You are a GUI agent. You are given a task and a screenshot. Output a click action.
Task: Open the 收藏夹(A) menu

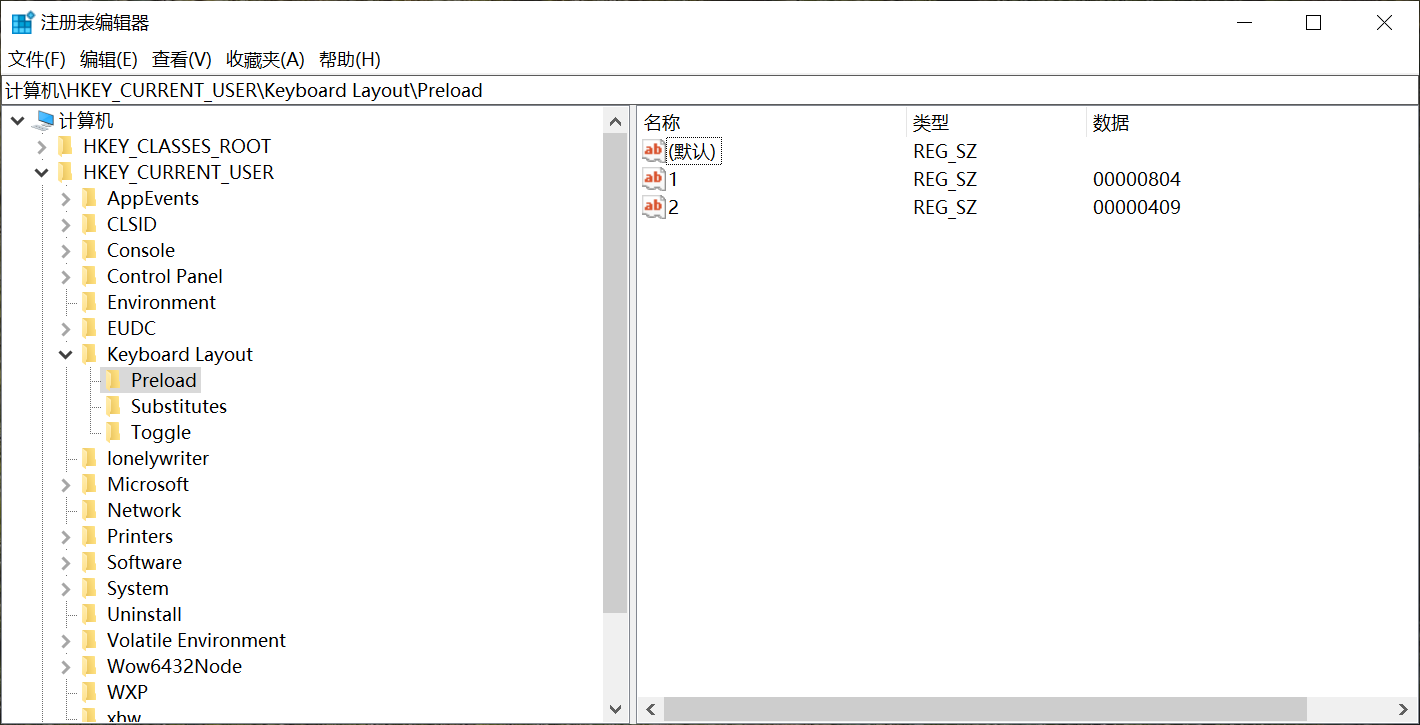[265, 60]
